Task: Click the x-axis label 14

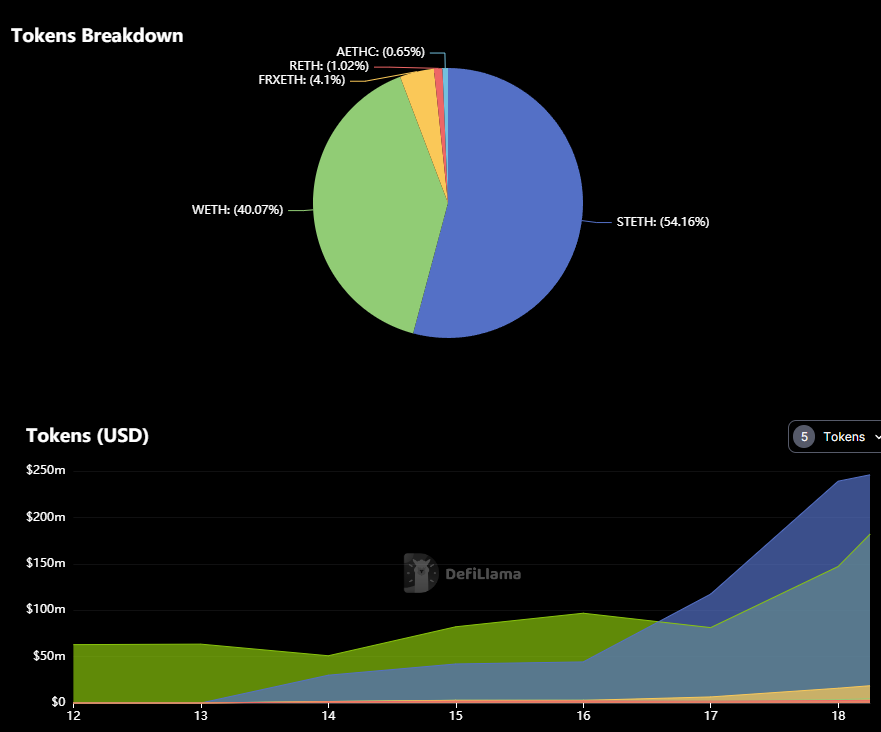Action: 329,716
